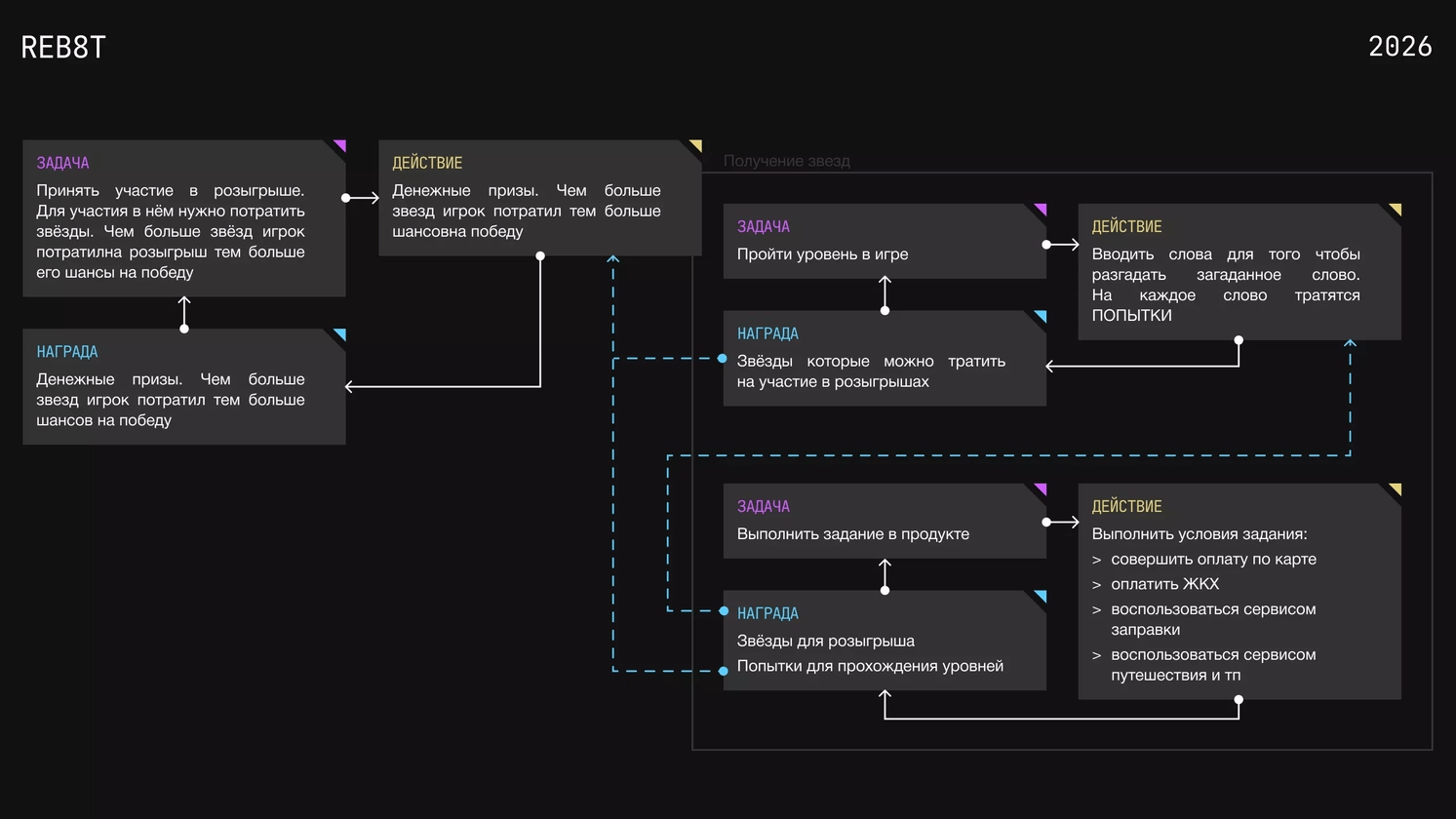
Task: Select the Пройти уровень в игре text
Action: tap(822, 254)
